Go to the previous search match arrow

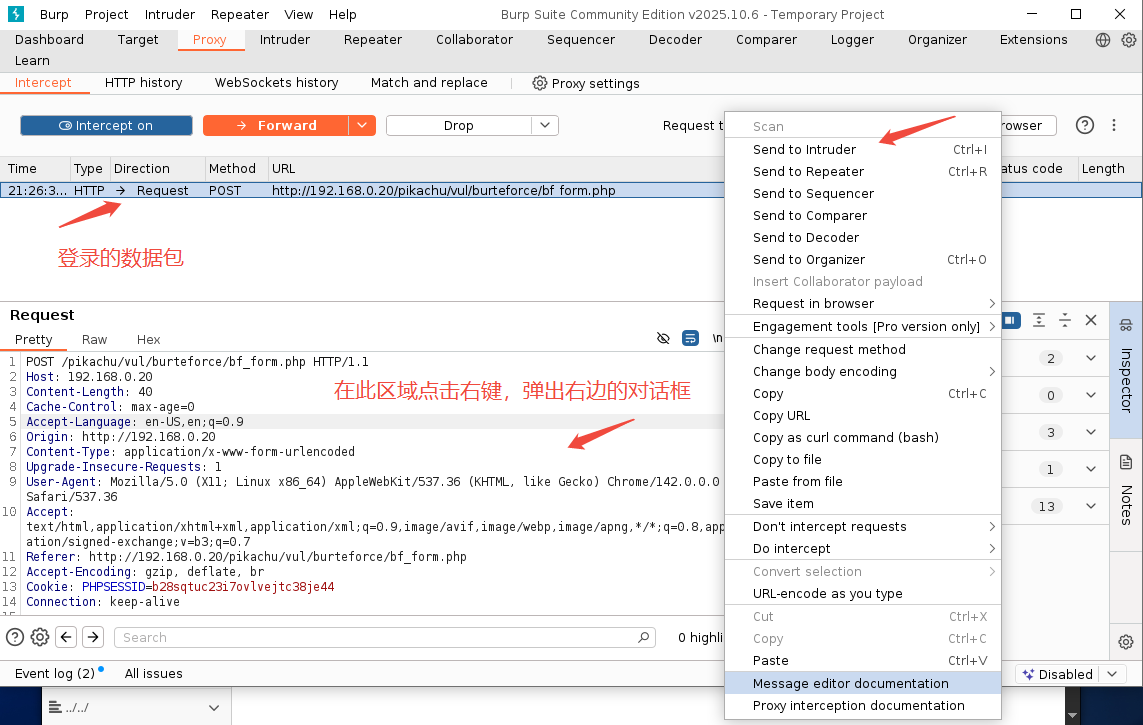pos(66,638)
